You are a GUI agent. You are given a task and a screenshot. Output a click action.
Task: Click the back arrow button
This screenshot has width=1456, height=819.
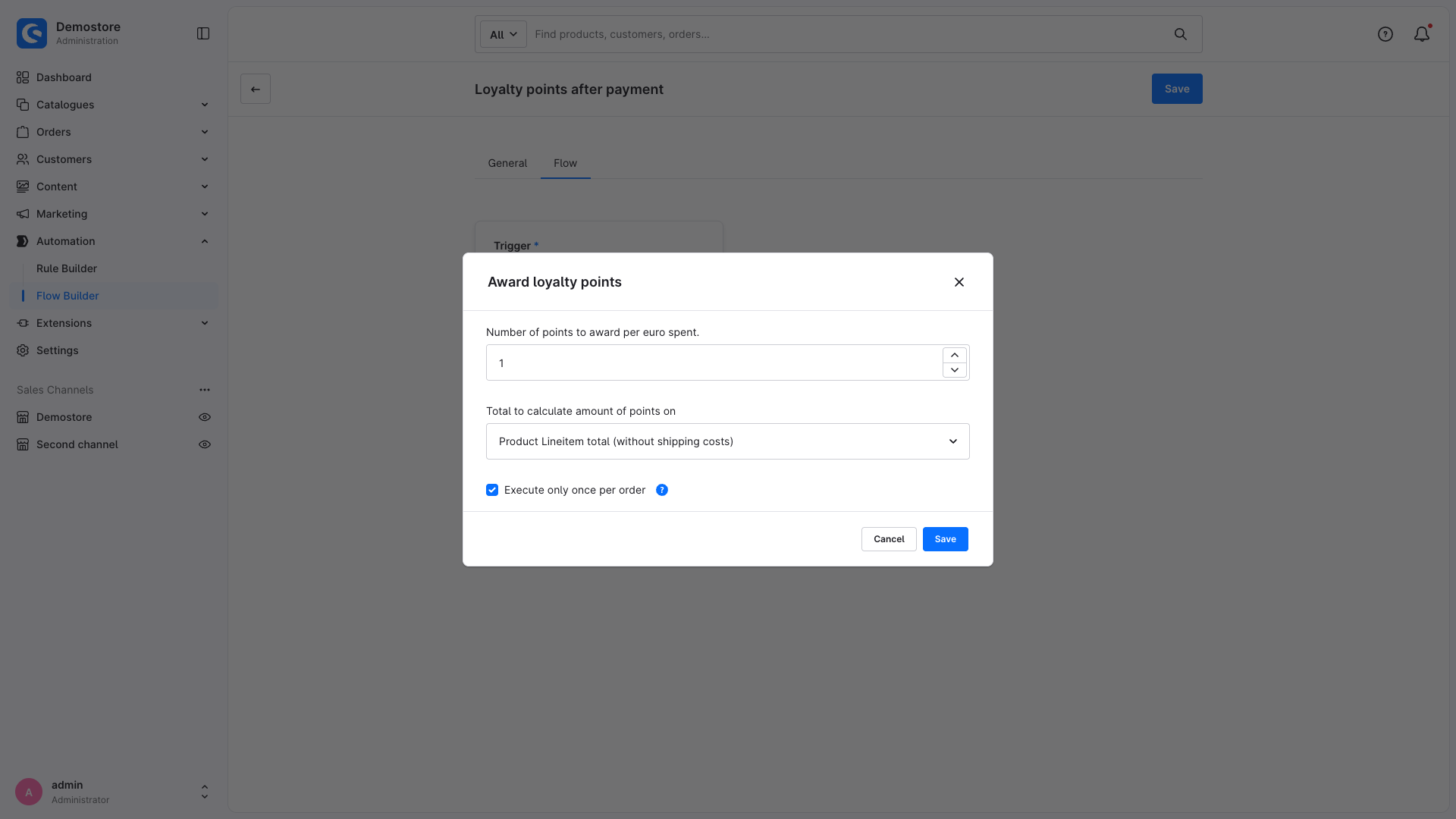(256, 89)
